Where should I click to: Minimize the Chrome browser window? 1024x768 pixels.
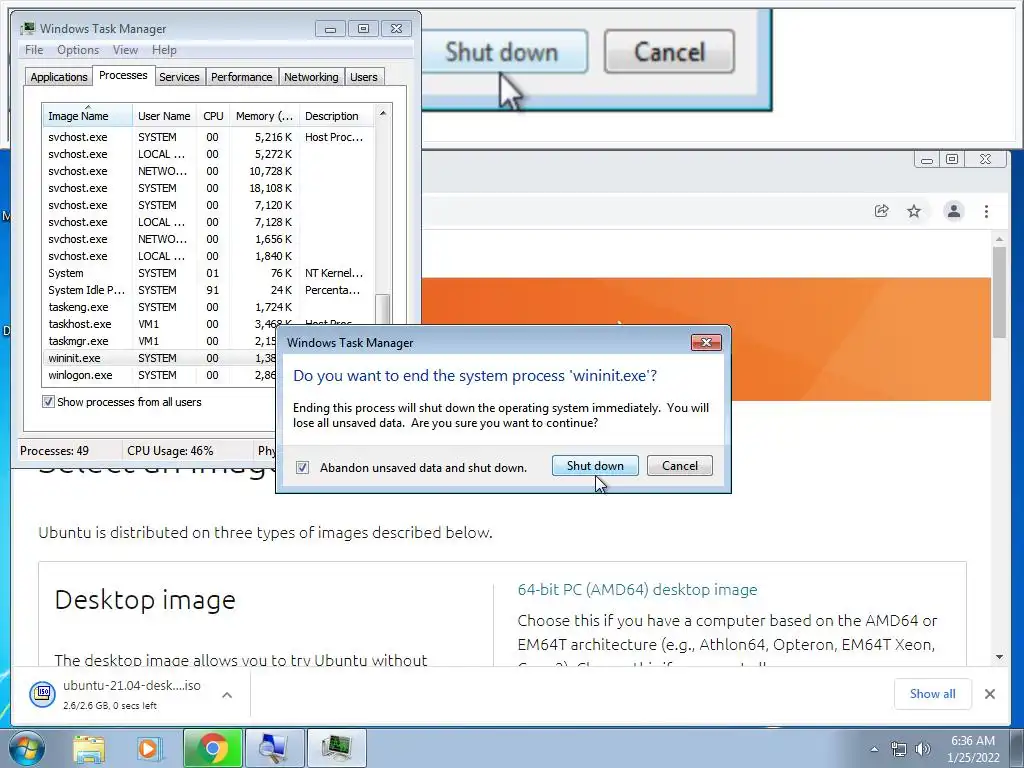pyautogui.click(x=926, y=159)
